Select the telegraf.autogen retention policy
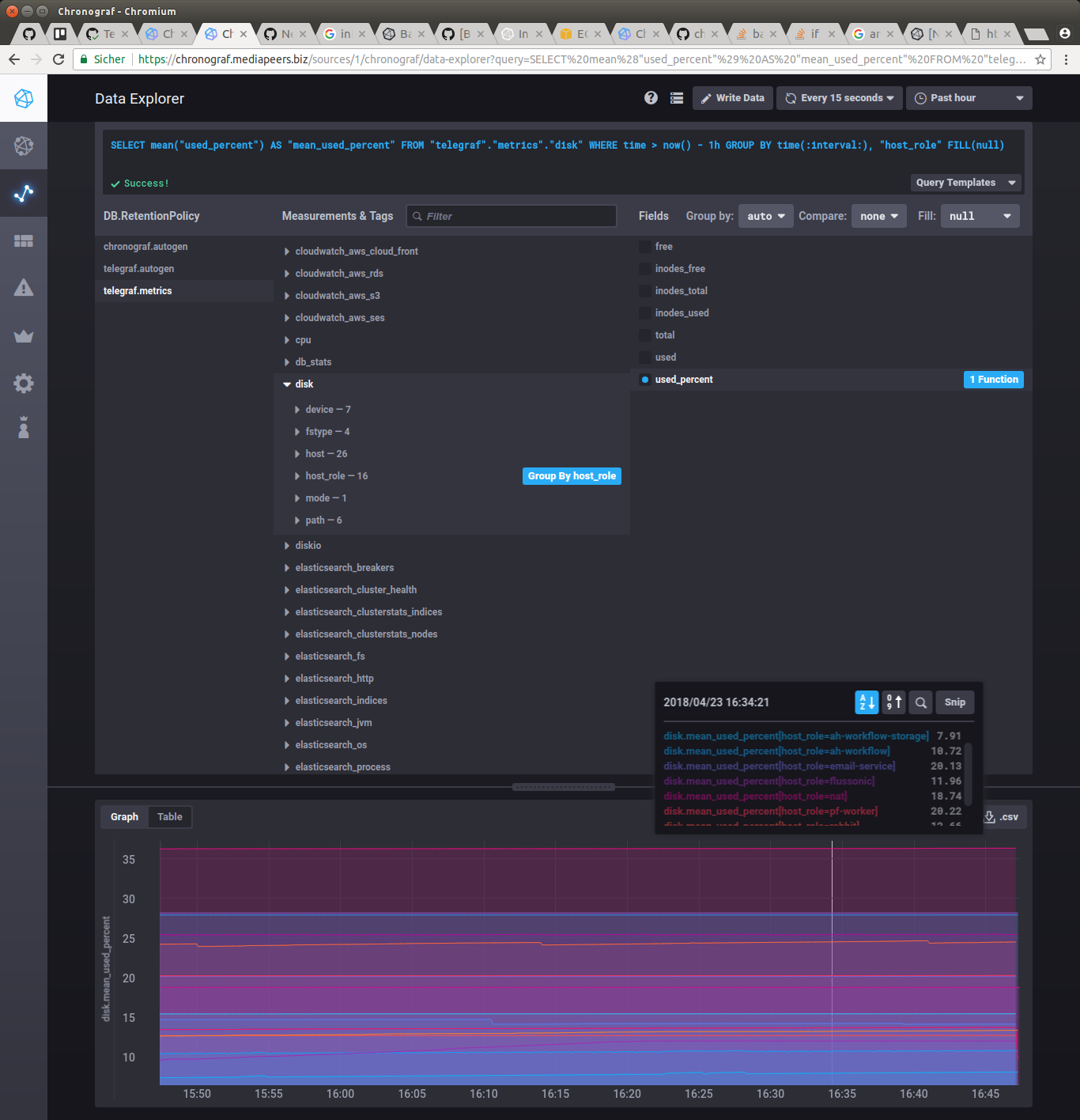This screenshot has height=1120, width=1080. coord(138,268)
